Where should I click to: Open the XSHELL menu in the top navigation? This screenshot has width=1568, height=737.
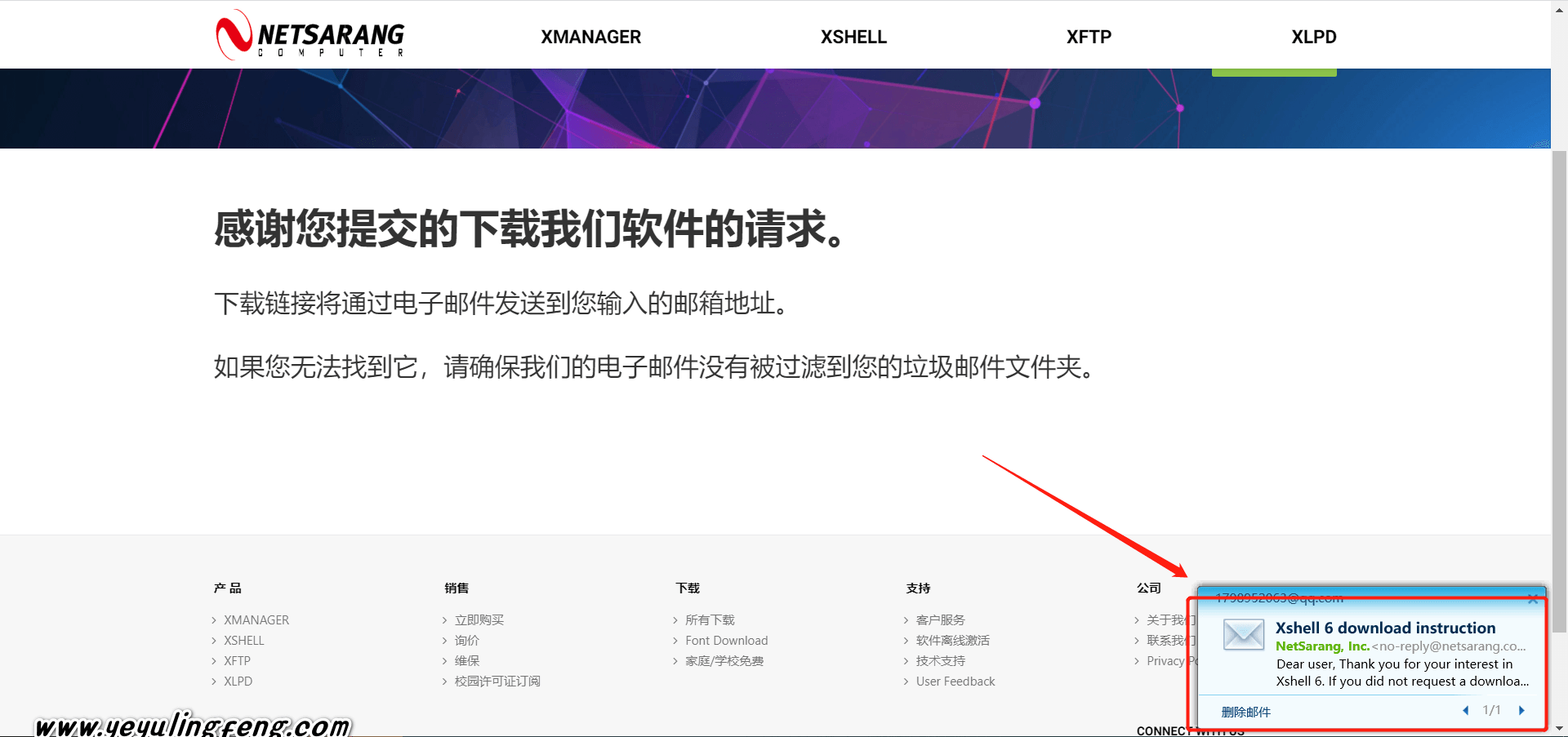[853, 37]
